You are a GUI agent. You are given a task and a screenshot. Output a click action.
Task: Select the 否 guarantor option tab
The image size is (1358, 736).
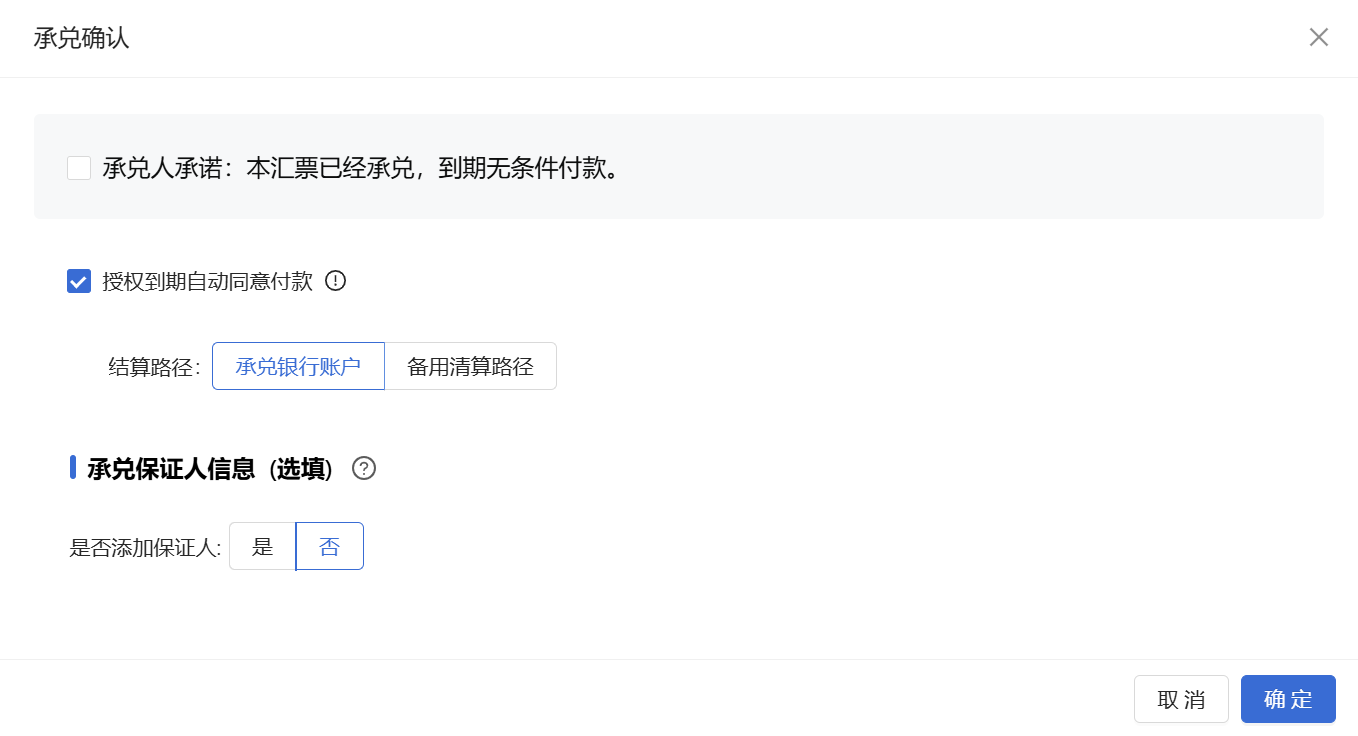(330, 546)
